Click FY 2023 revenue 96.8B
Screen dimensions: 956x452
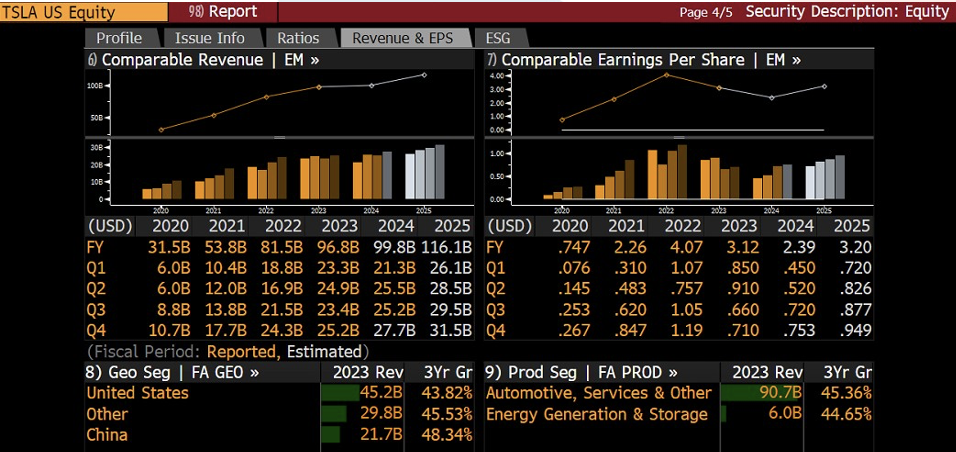tap(337, 248)
